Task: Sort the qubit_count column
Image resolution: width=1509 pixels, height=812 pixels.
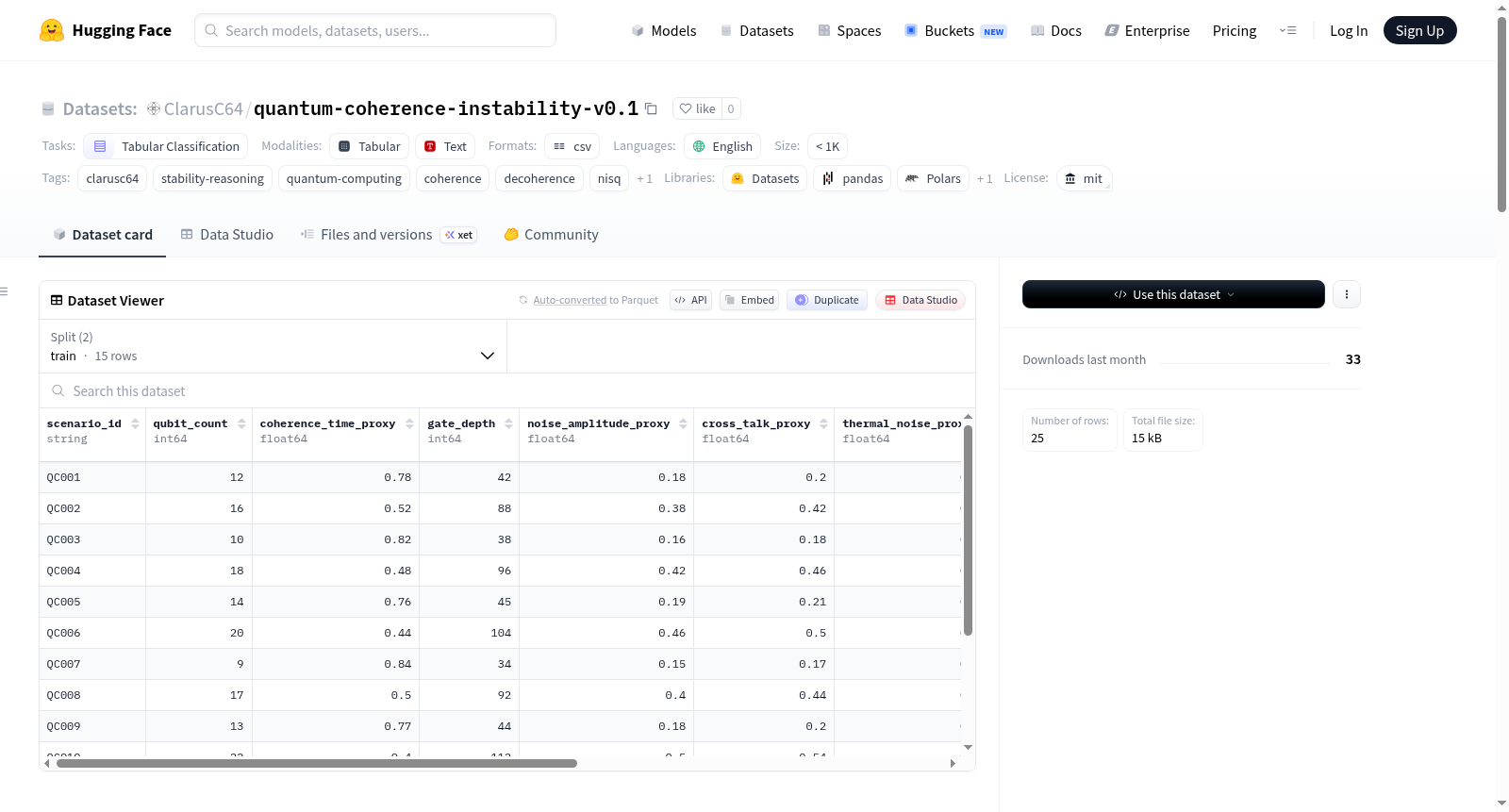Action: click(241, 423)
